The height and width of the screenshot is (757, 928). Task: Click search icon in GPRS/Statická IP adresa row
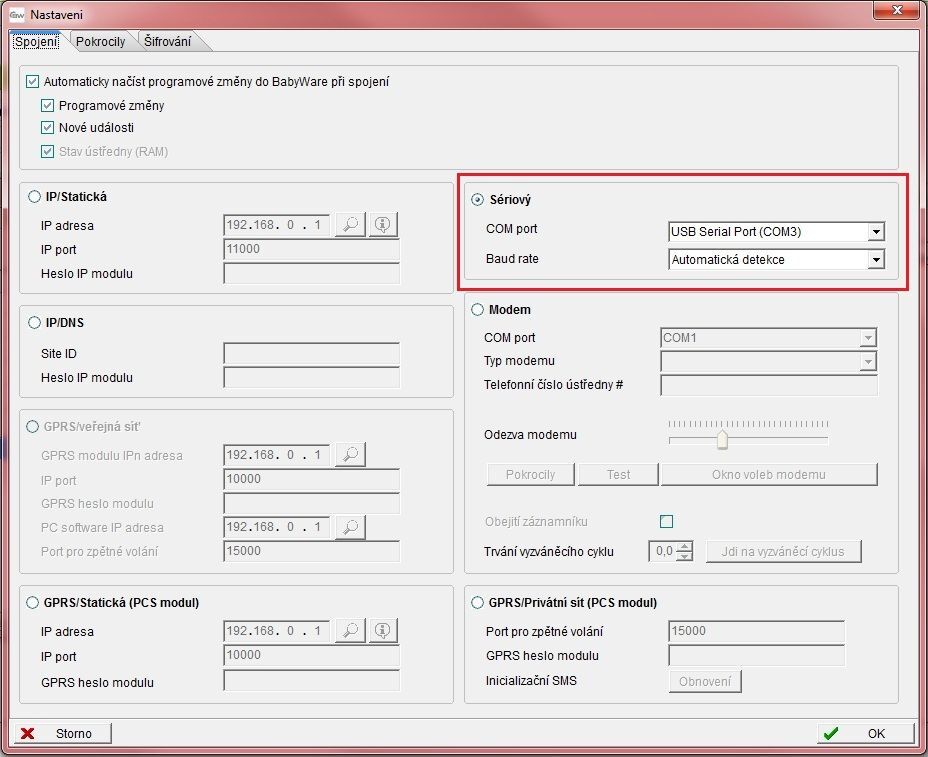350,631
